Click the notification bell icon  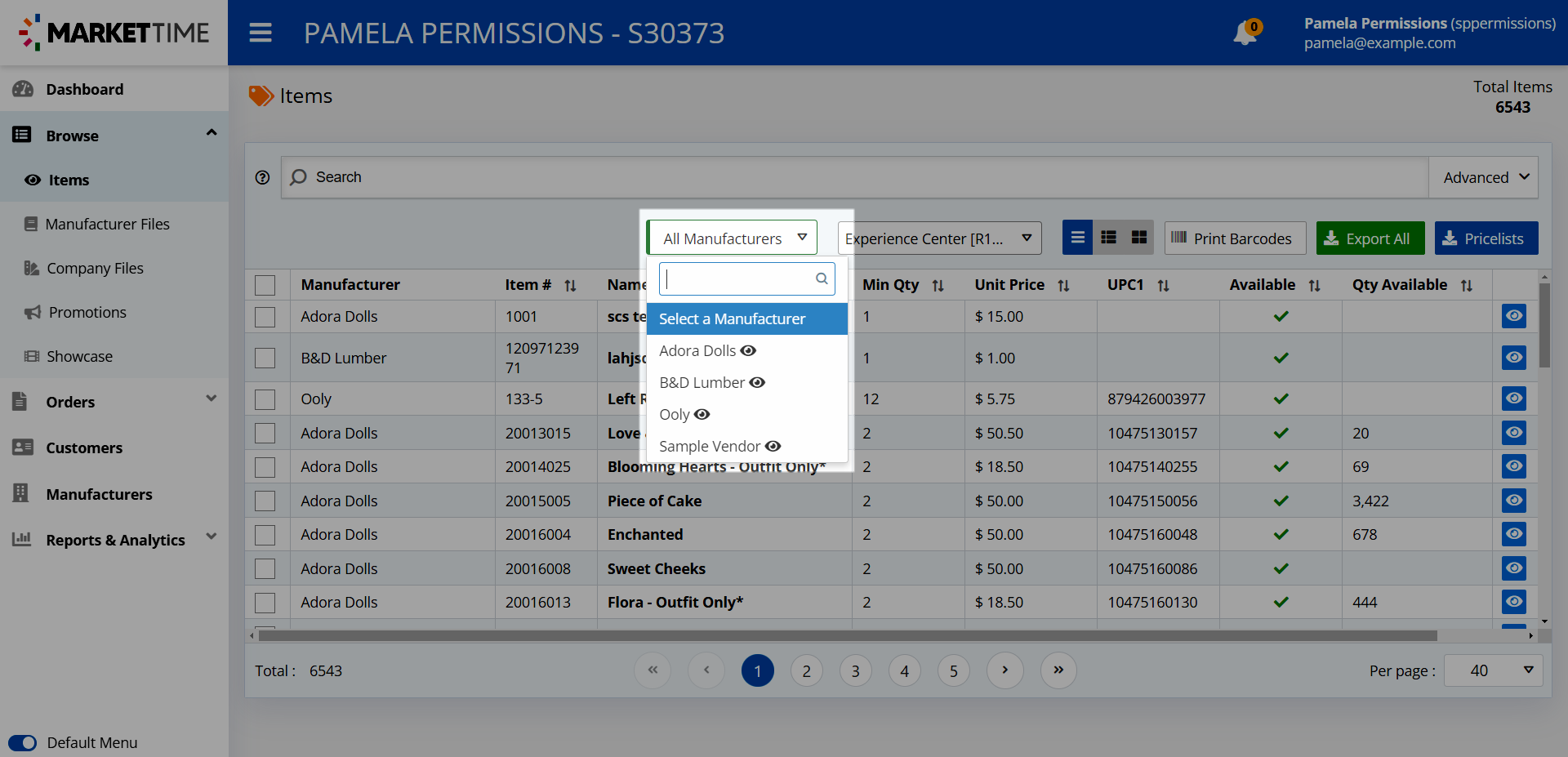pos(1245,33)
